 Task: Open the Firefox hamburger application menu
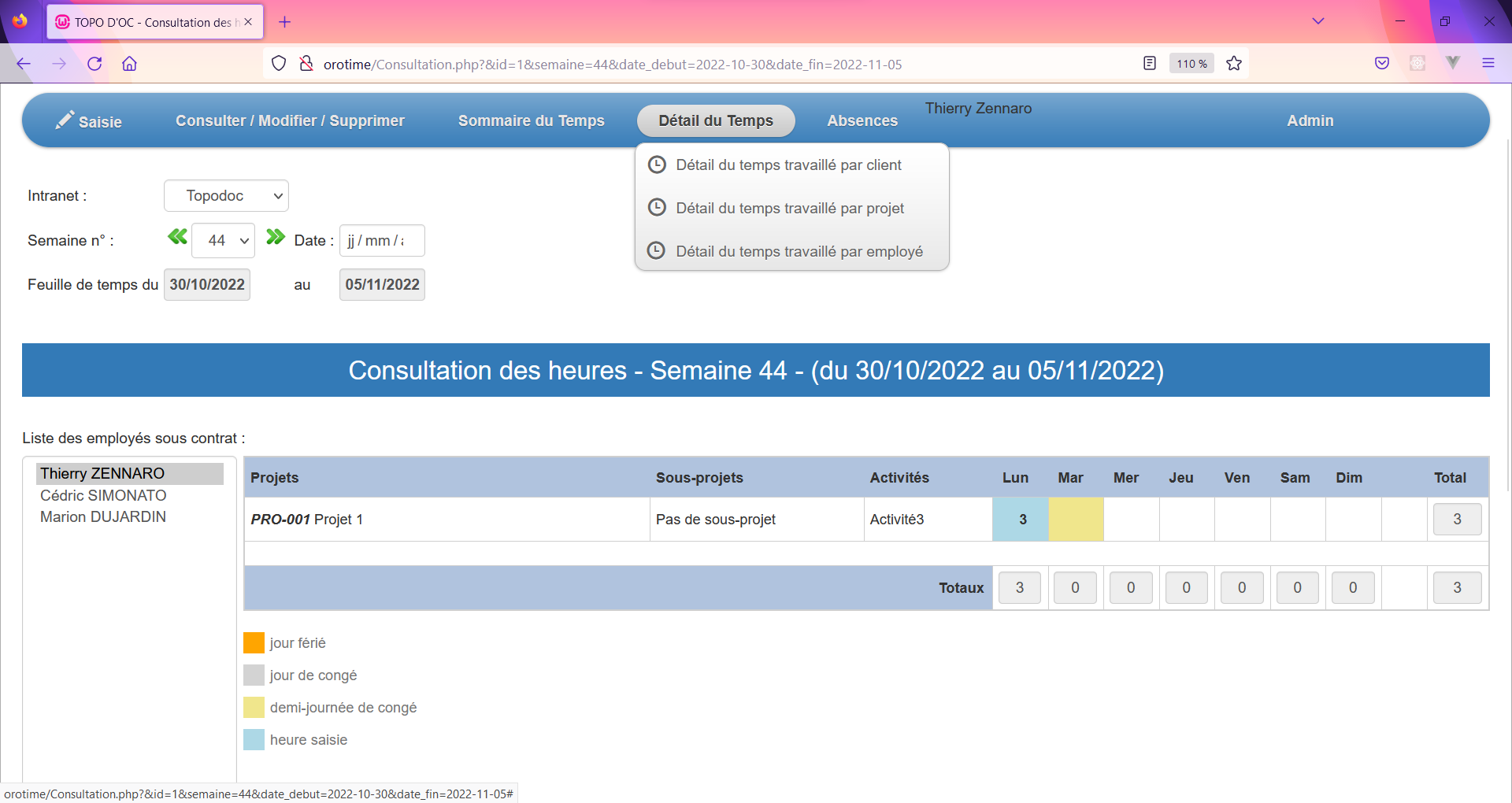(x=1488, y=64)
